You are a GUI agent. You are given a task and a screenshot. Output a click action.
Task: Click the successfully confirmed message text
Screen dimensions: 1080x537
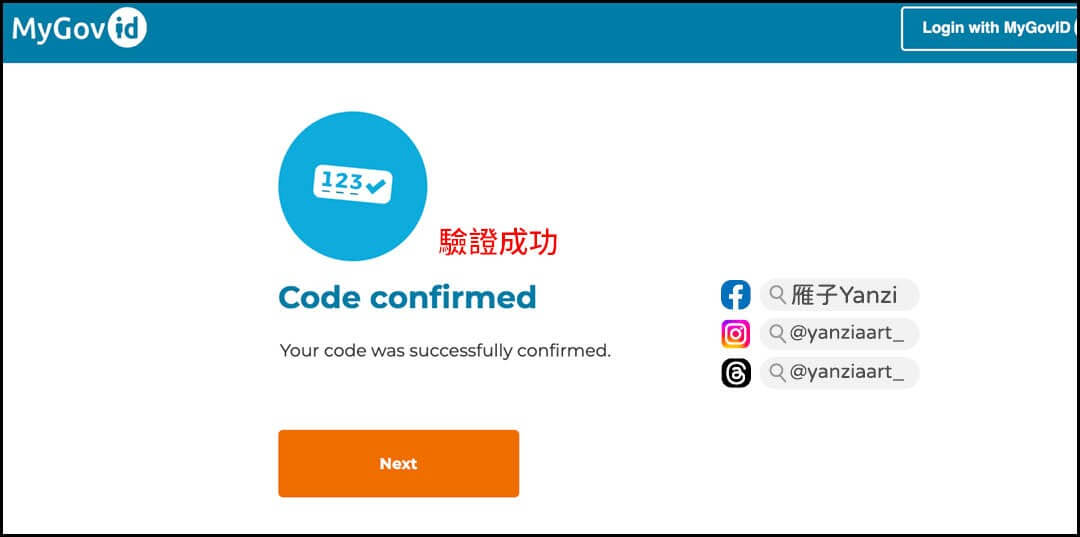click(x=445, y=351)
